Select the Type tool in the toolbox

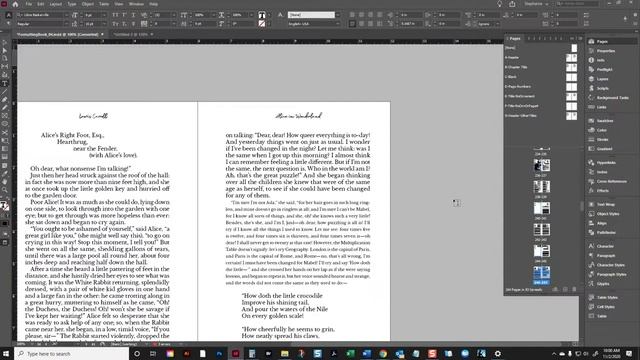click(x=4, y=83)
